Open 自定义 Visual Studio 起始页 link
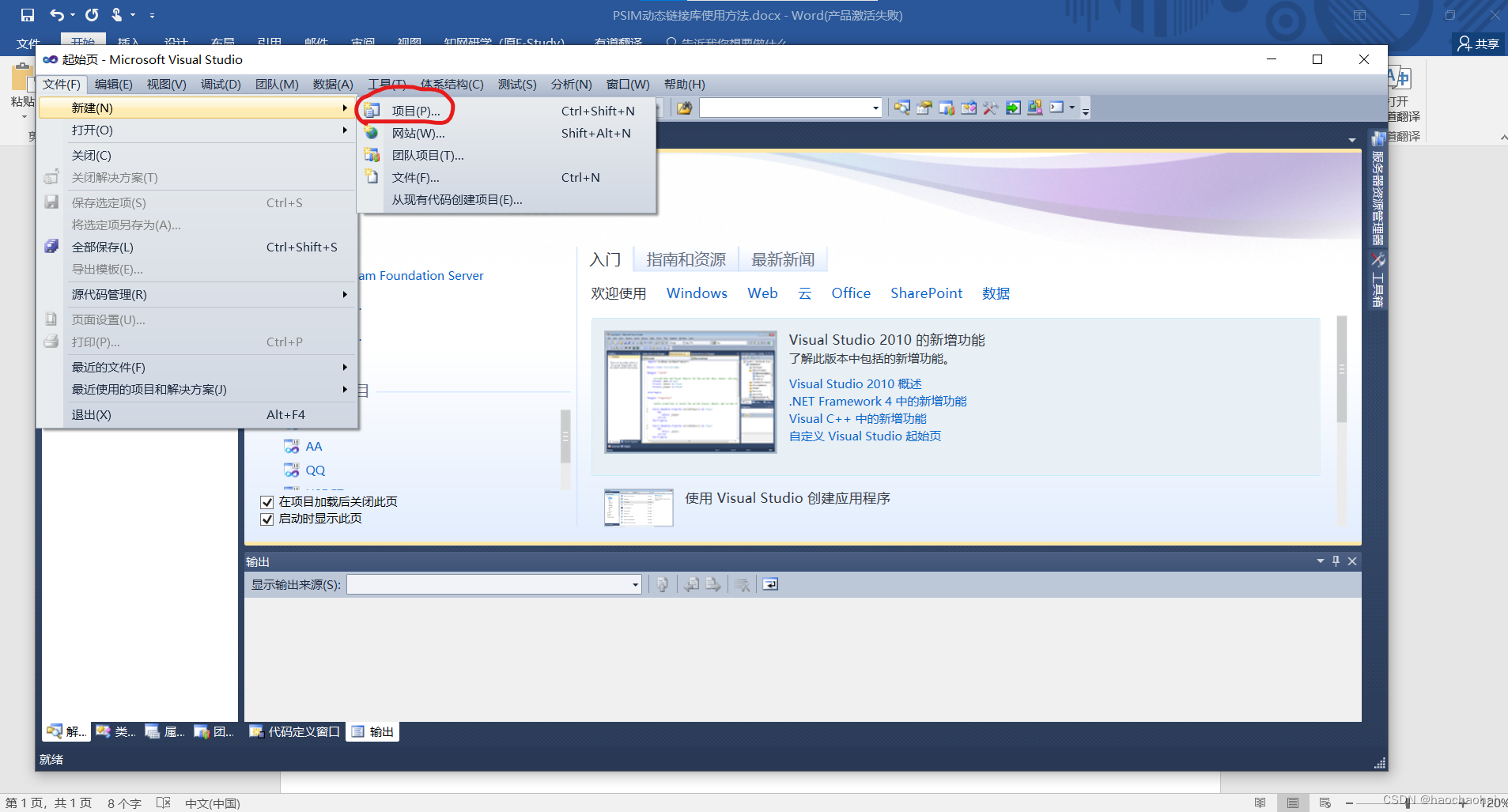This screenshot has width=1508, height=812. (x=865, y=436)
